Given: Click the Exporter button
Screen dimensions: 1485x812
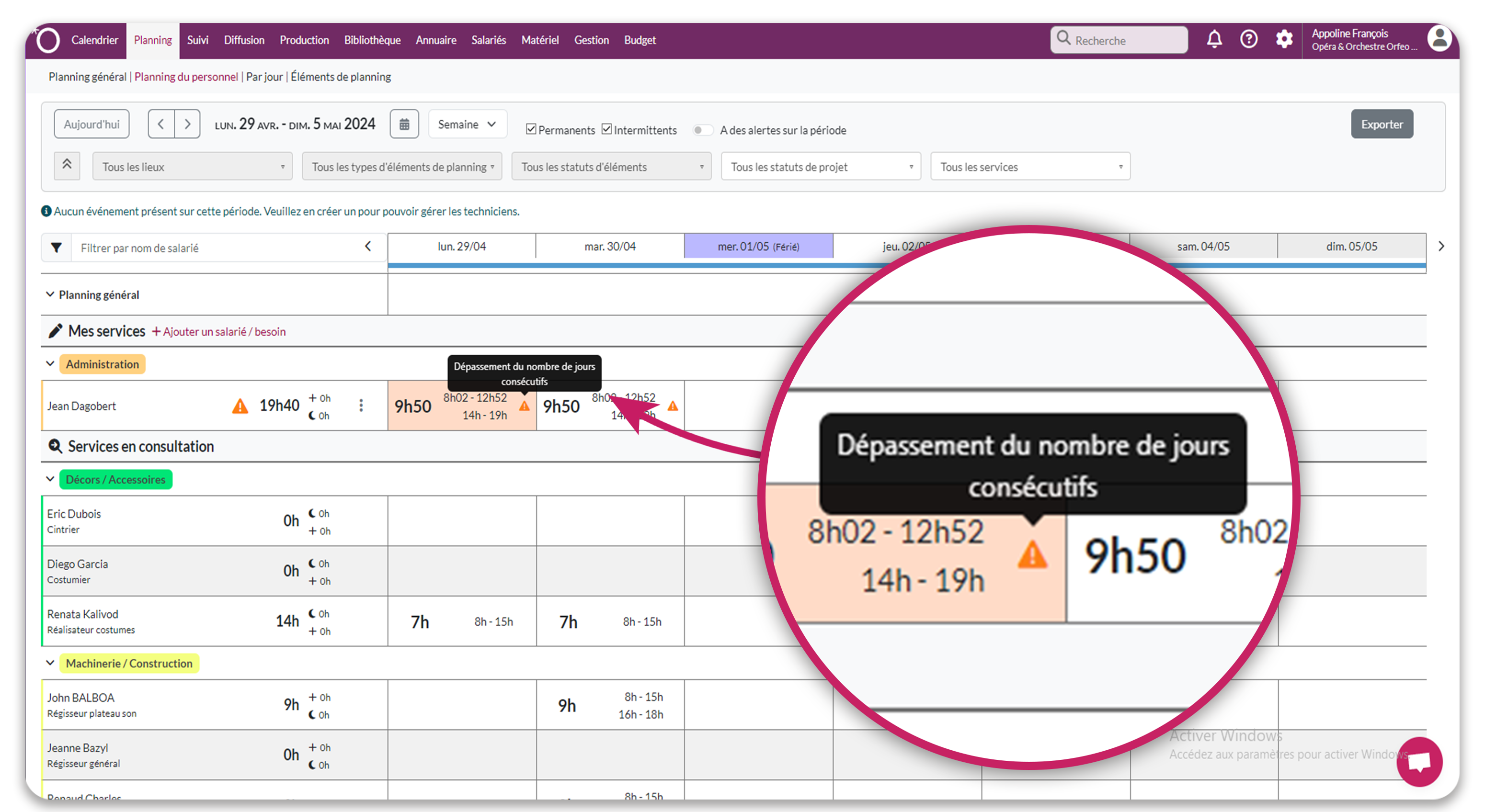Looking at the screenshot, I should tap(1382, 124).
